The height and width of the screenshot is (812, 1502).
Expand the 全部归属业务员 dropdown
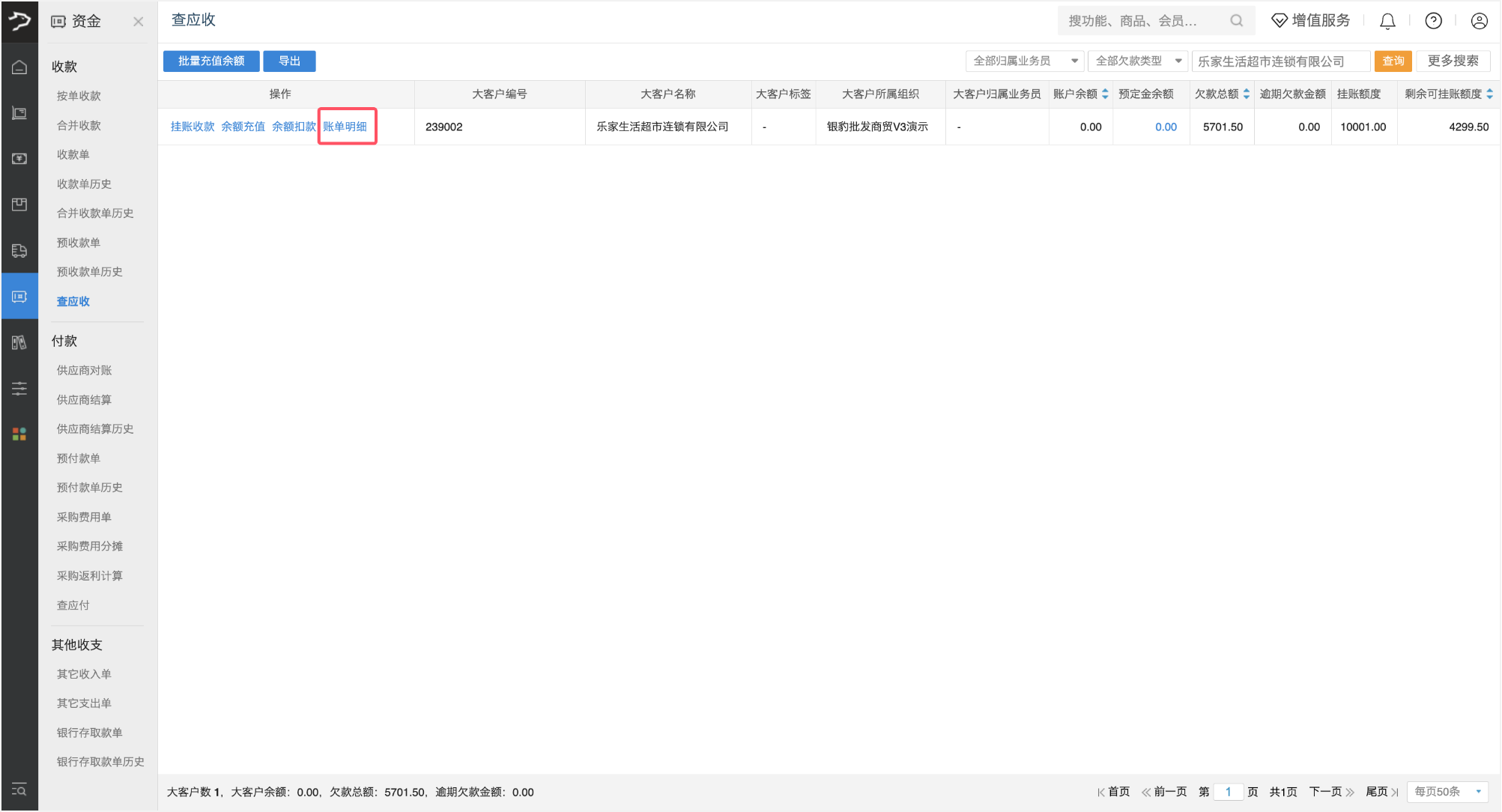[x=1024, y=61]
